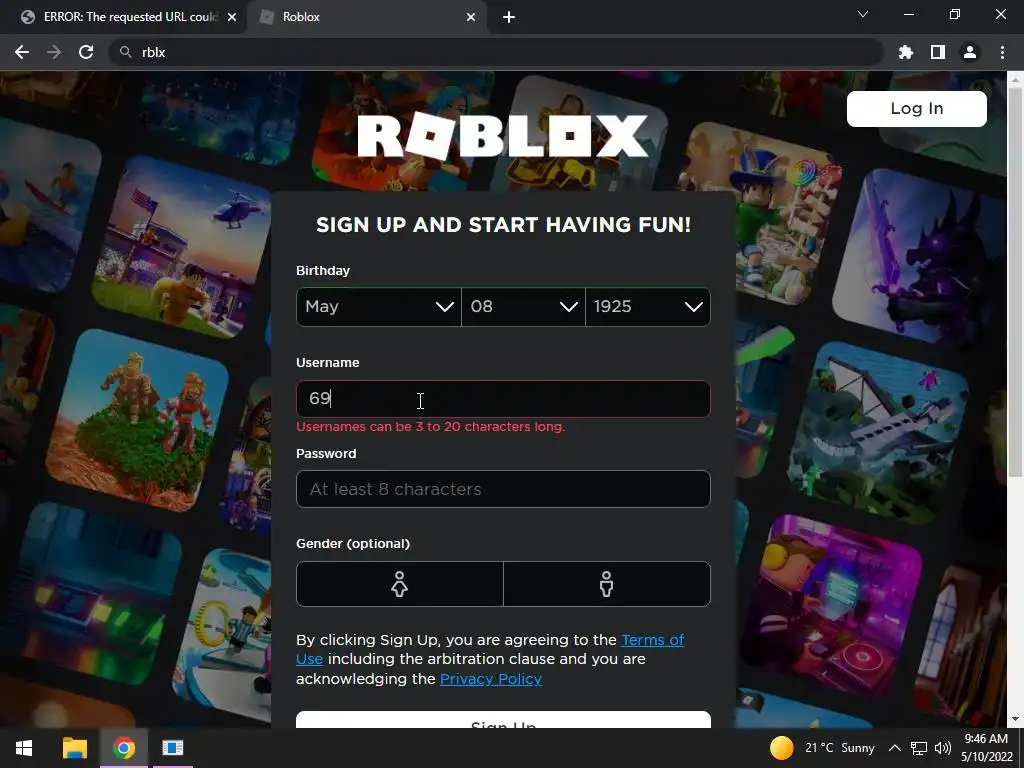Click the Birthday label
Screen dimensions: 1024x768
click(x=323, y=270)
